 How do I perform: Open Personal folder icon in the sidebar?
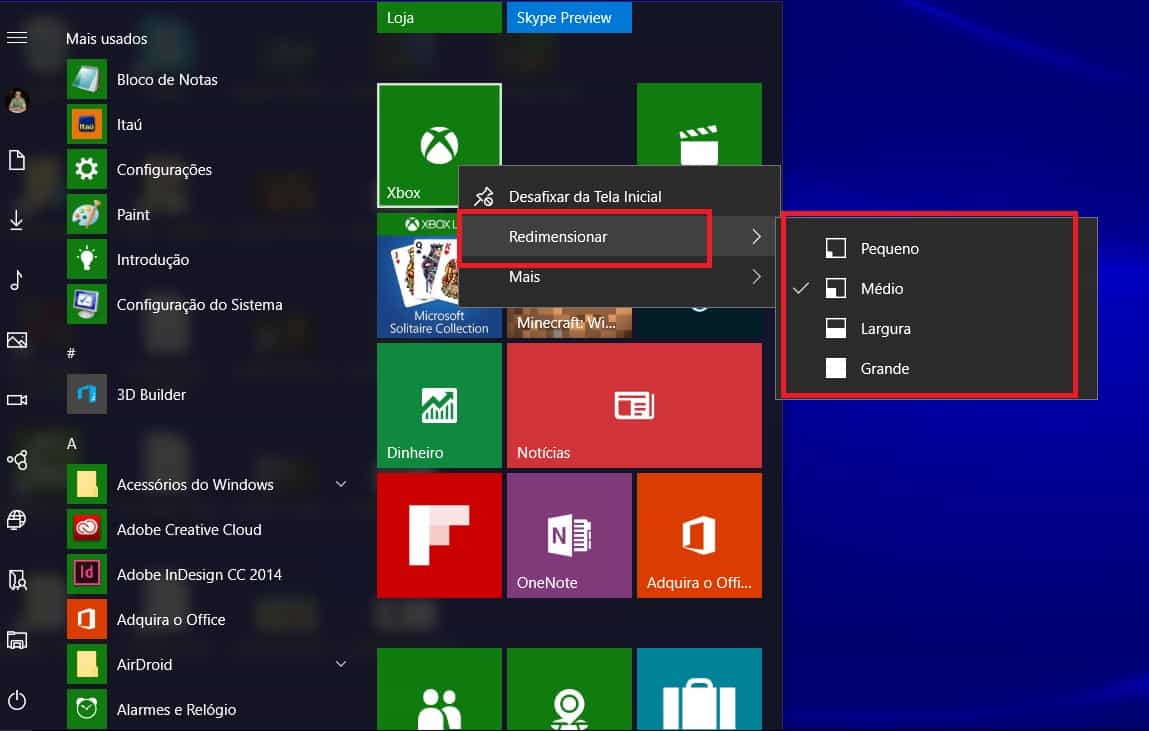click(17, 580)
